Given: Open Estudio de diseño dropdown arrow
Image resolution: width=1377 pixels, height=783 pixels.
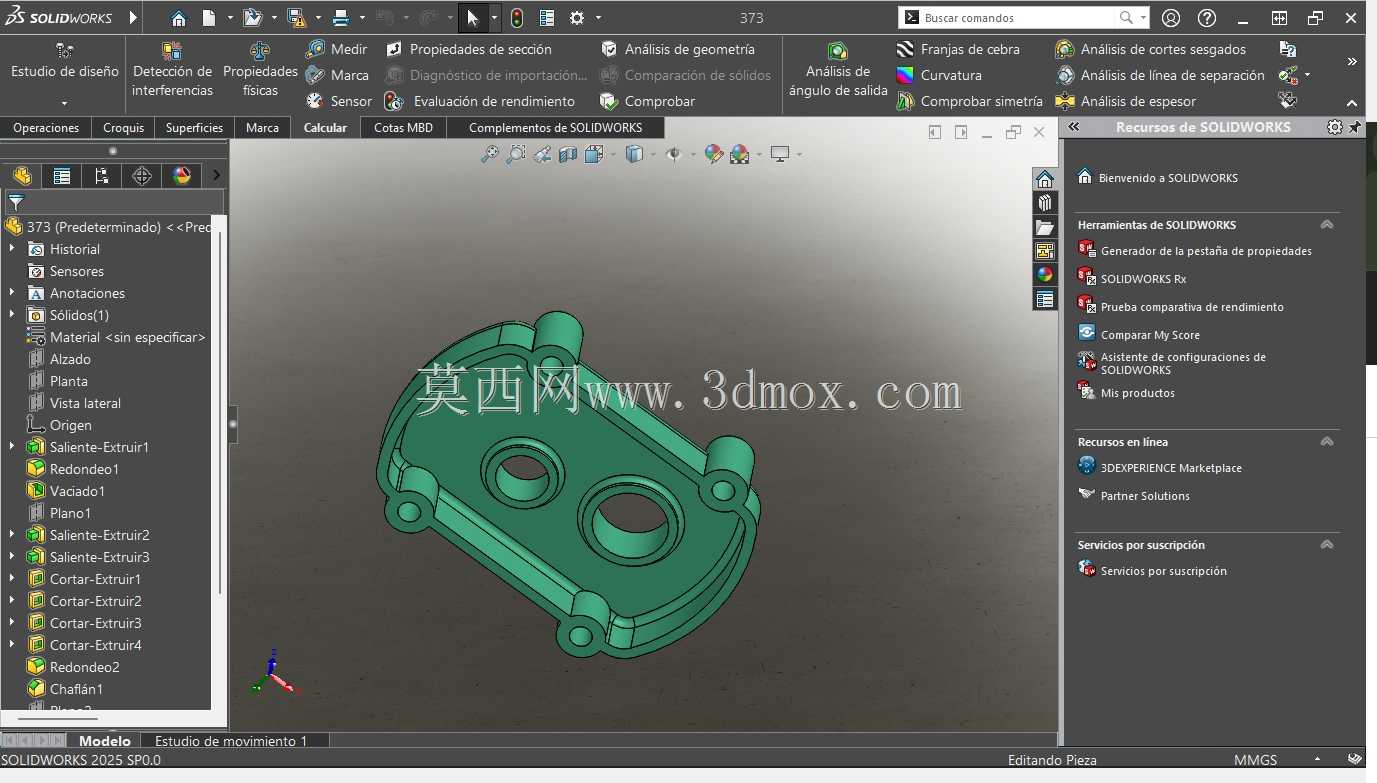Looking at the screenshot, I should tap(65, 103).
